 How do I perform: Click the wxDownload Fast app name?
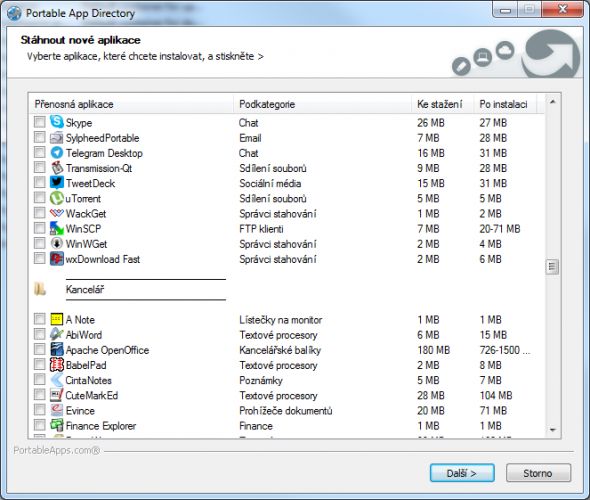click(x=103, y=259)
